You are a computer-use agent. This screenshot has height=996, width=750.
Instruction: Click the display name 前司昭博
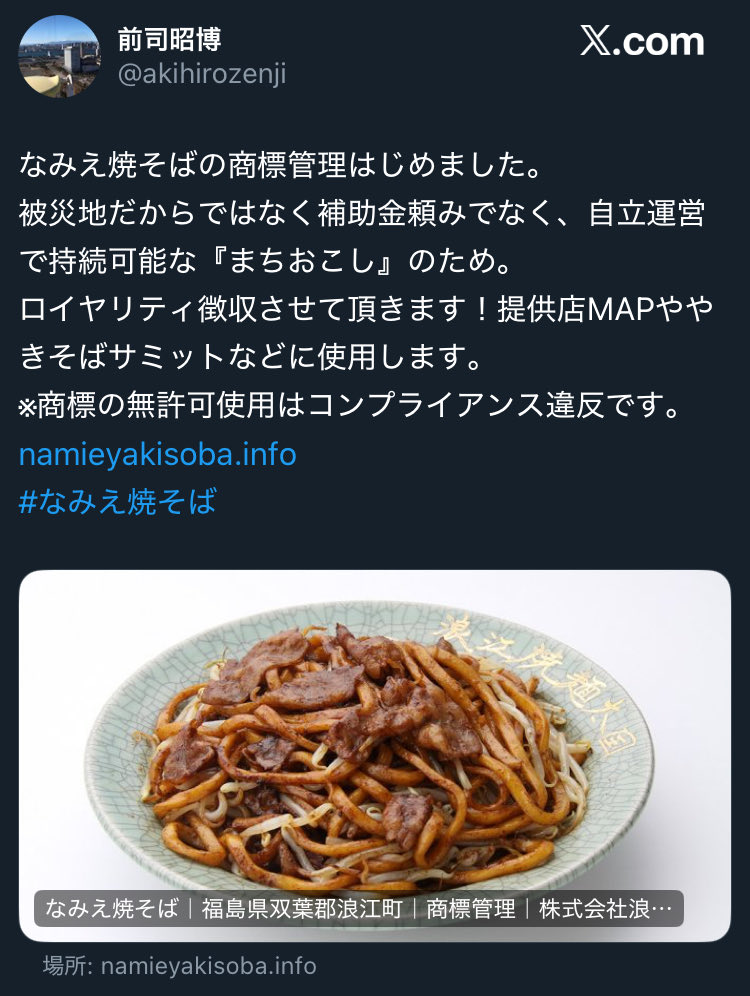[170, 40]
